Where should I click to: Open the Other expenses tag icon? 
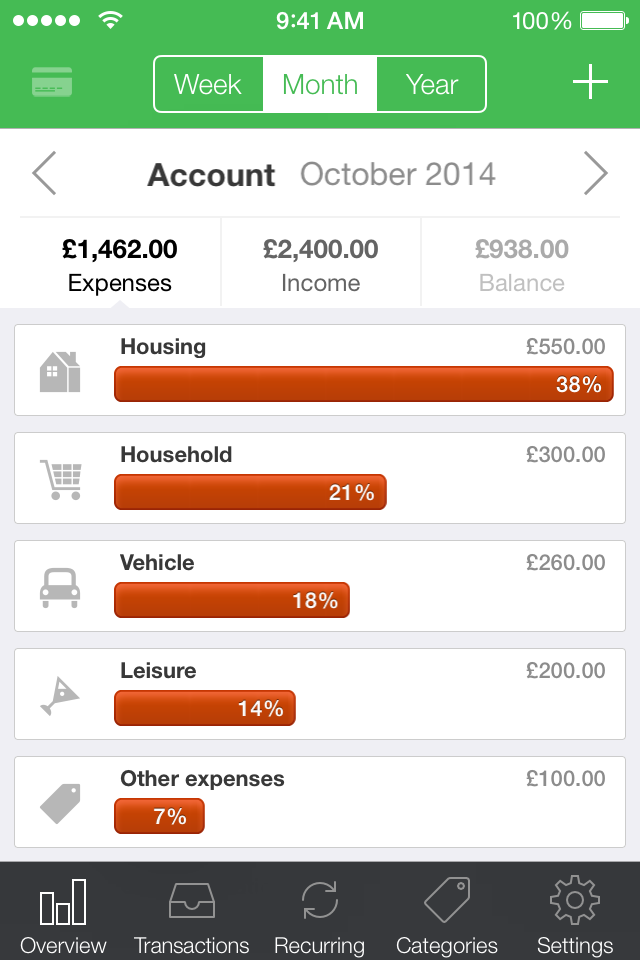60,804
